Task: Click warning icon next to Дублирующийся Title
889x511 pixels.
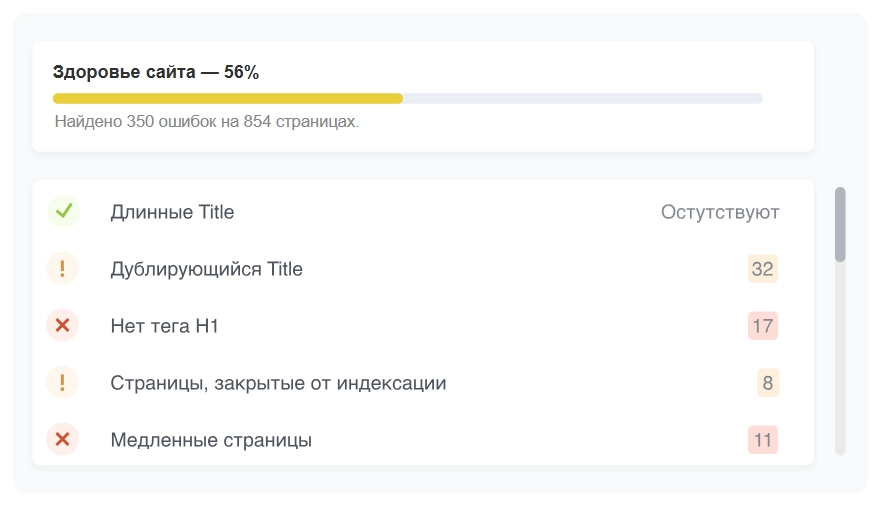Action: [63, 269]
